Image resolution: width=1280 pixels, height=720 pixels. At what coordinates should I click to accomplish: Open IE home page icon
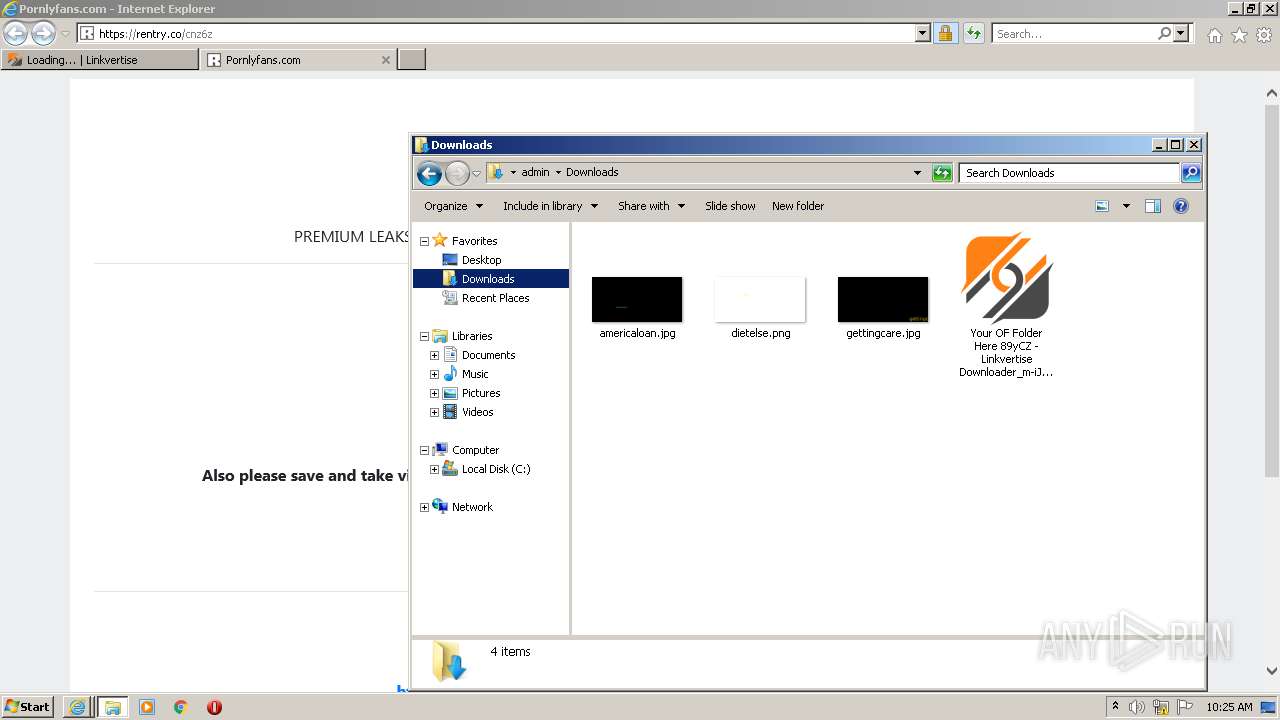pos(1214,35)
